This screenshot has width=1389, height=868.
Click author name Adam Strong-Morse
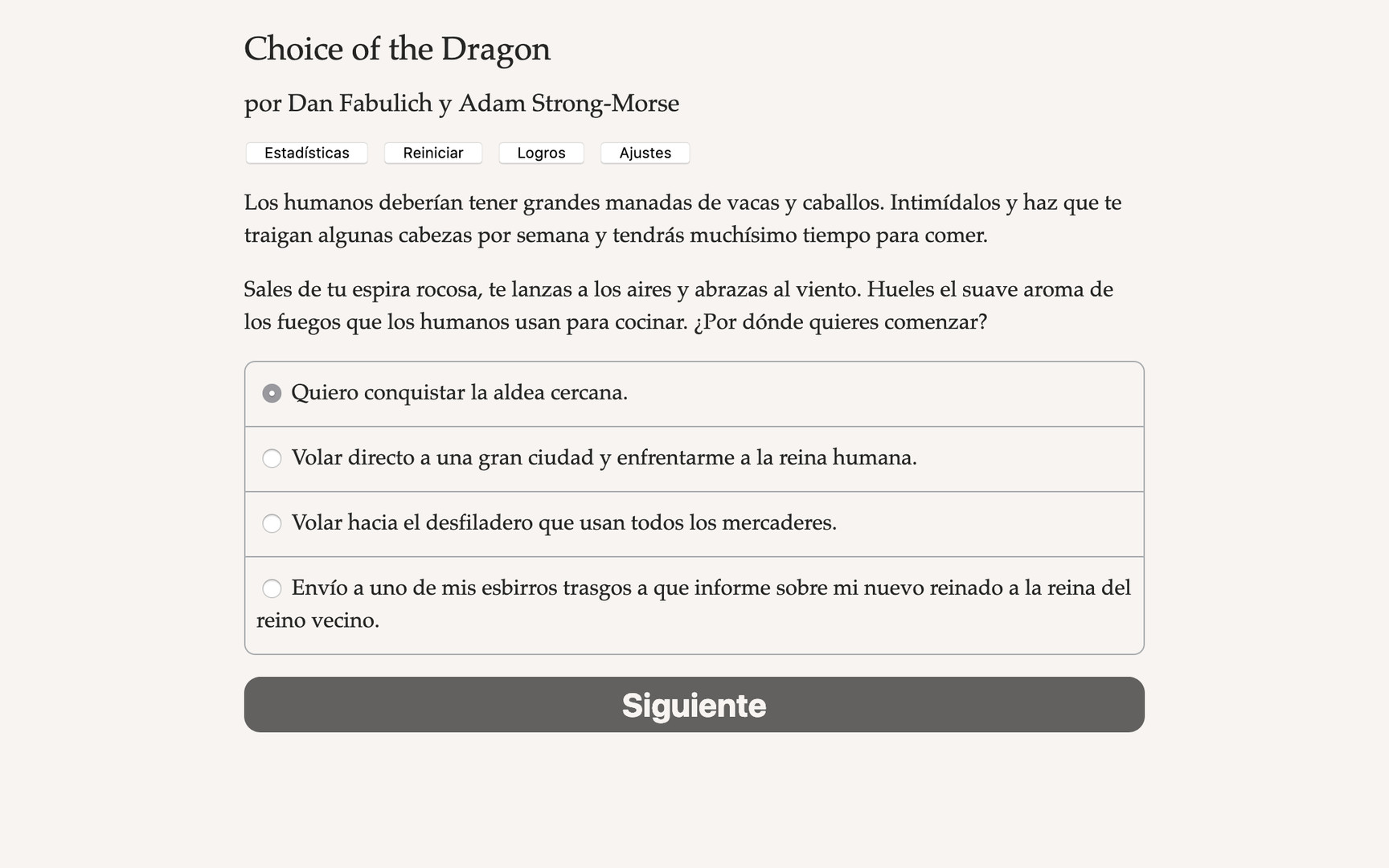(568, 104)
